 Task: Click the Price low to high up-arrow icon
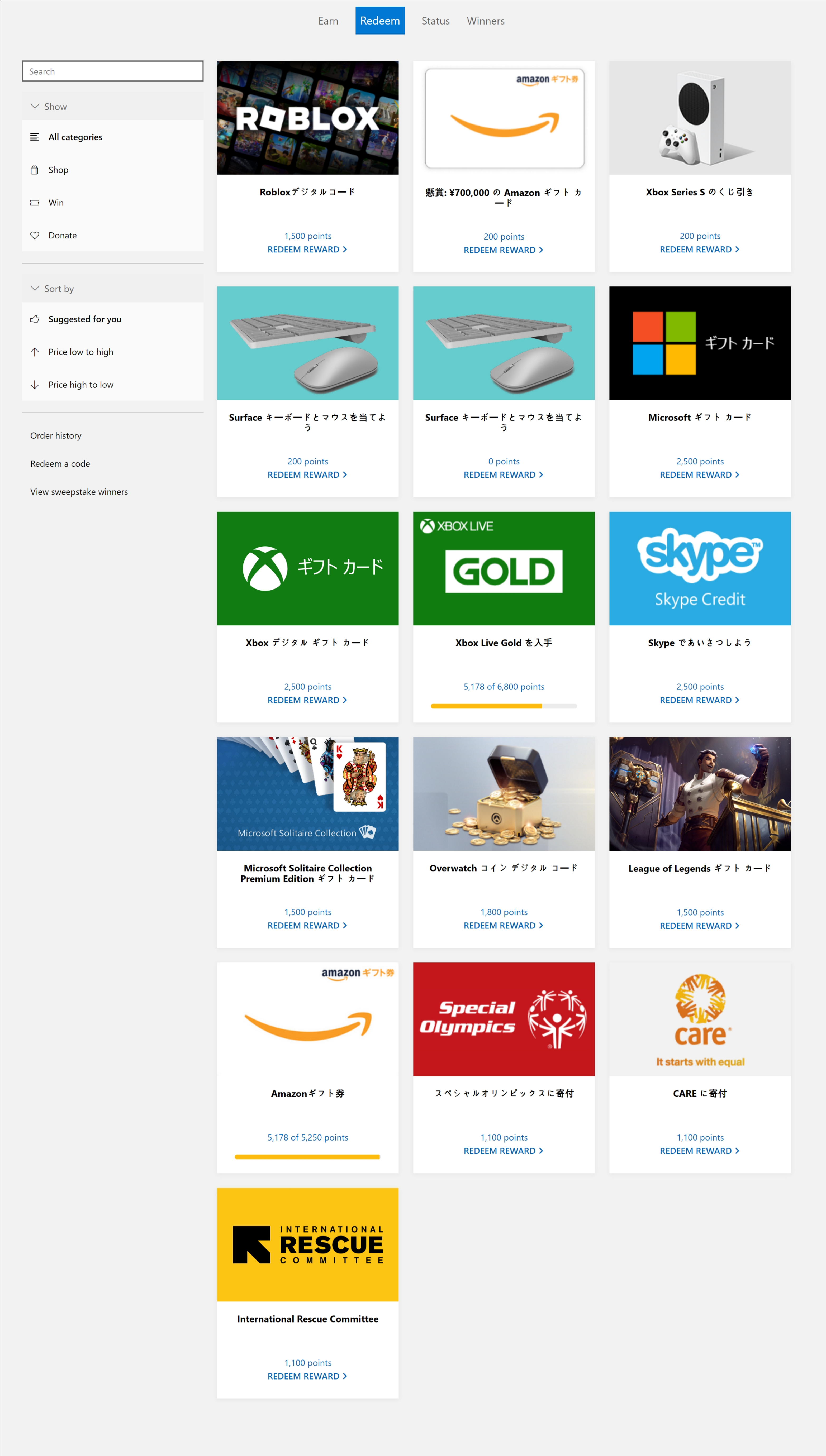pos(35,352)
